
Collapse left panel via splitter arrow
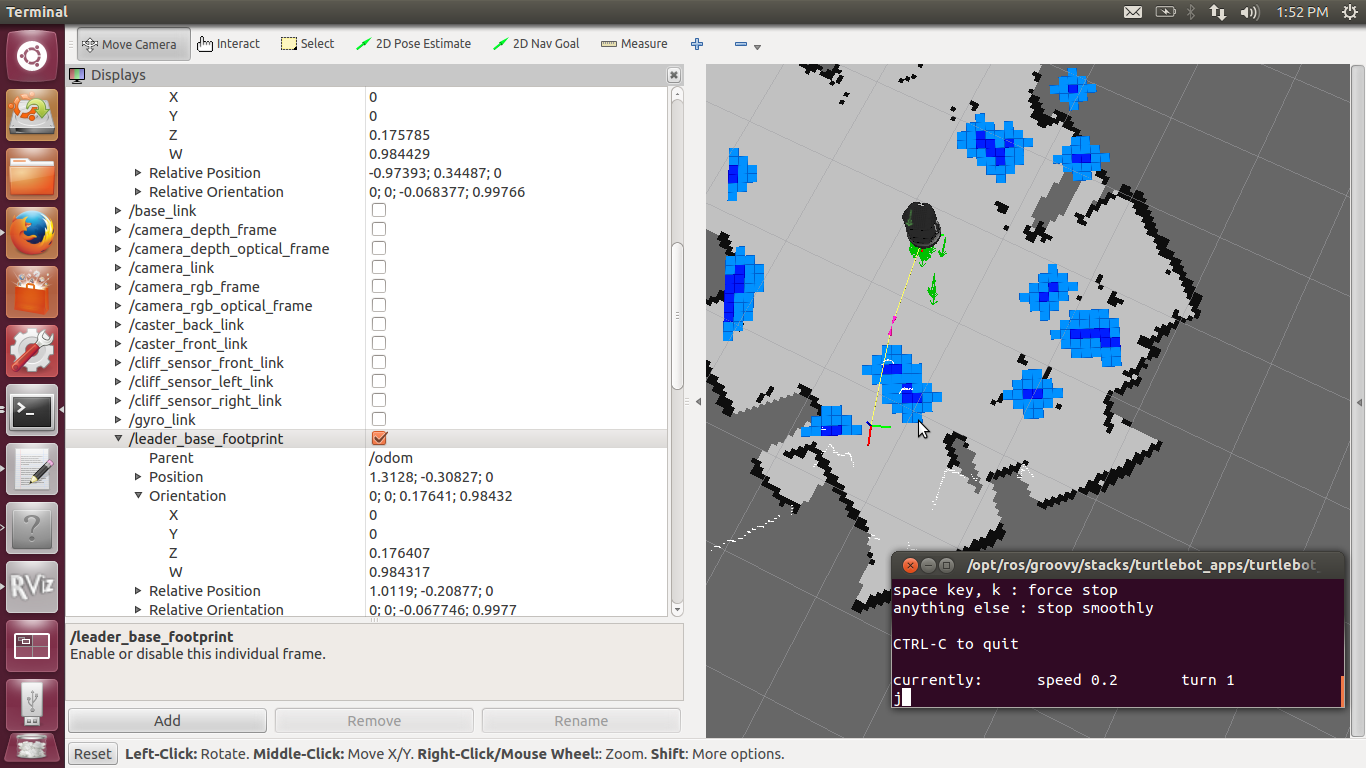698,401
